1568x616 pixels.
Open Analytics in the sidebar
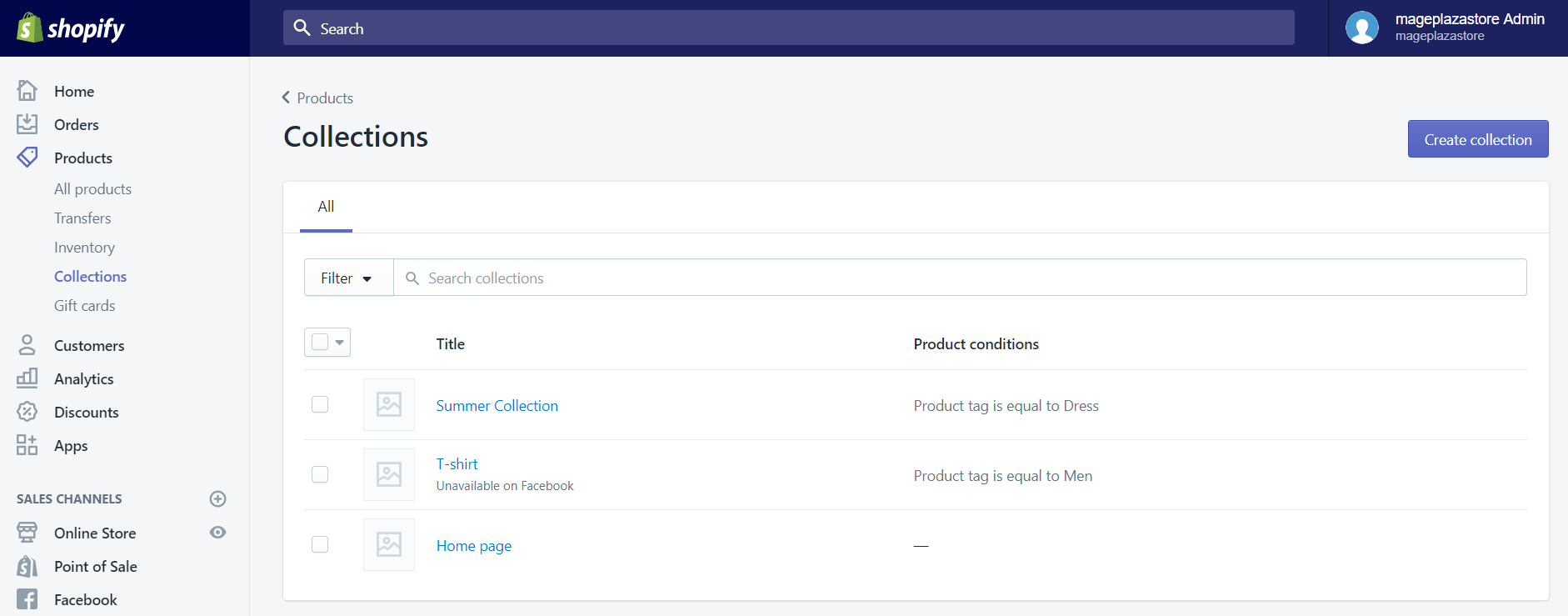click(83, 378)
